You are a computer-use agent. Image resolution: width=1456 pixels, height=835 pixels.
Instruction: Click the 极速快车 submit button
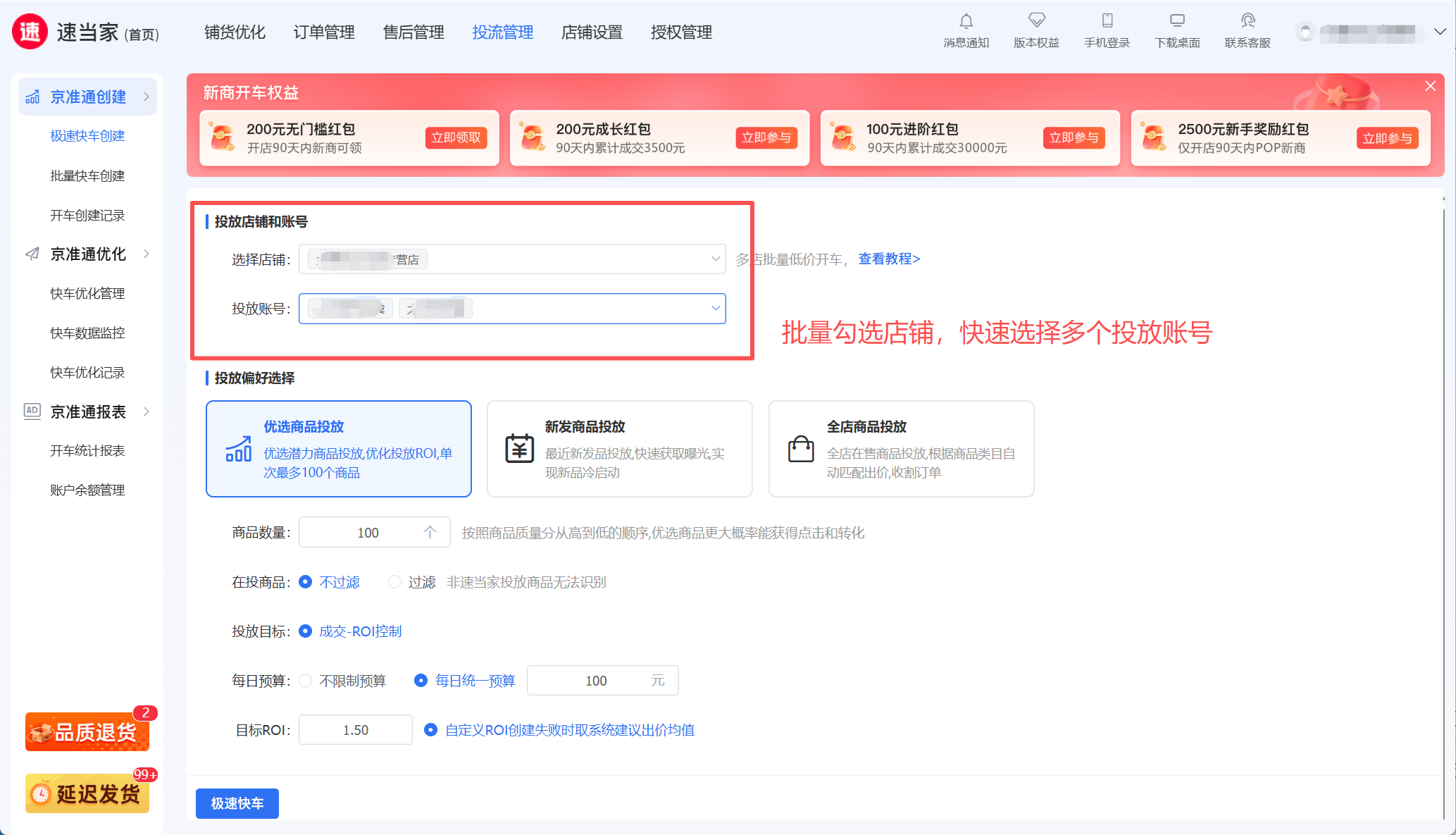[237, 803]
